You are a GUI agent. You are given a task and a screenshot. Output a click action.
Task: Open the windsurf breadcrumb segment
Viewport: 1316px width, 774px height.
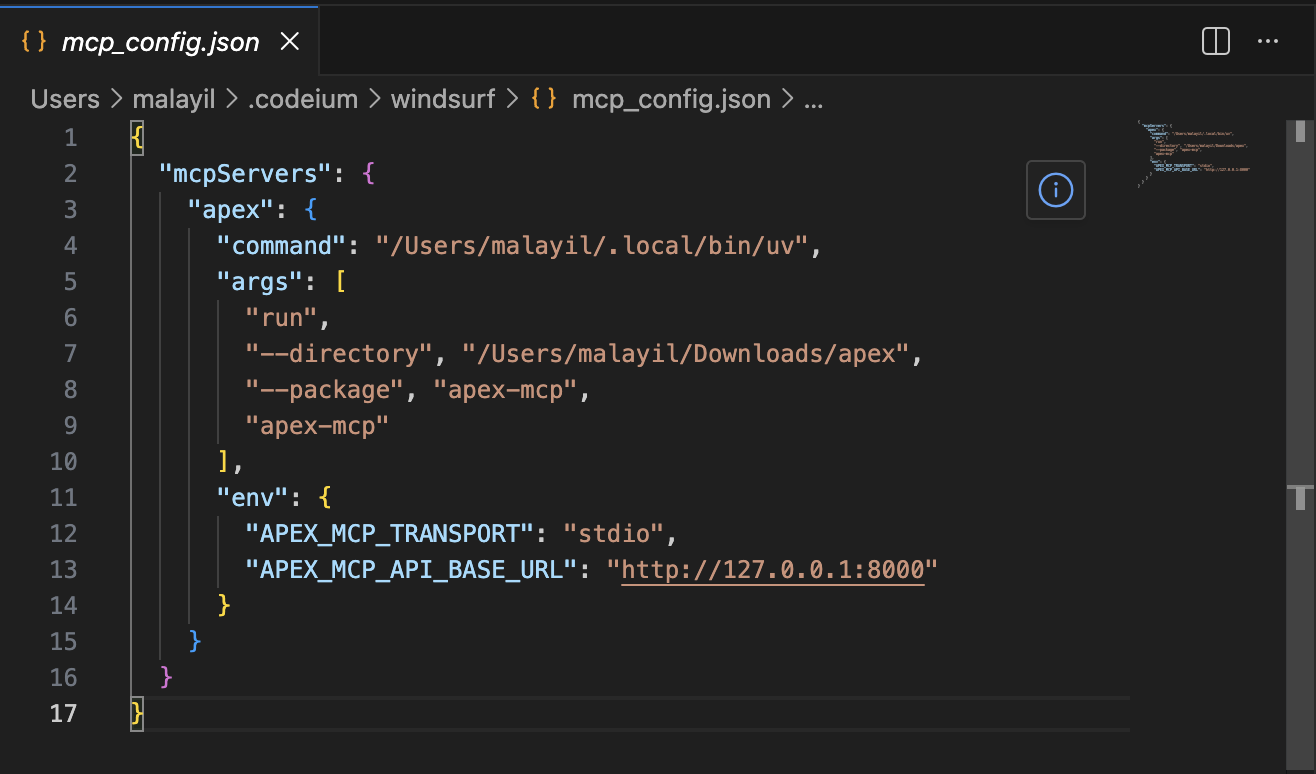(441, 99)
